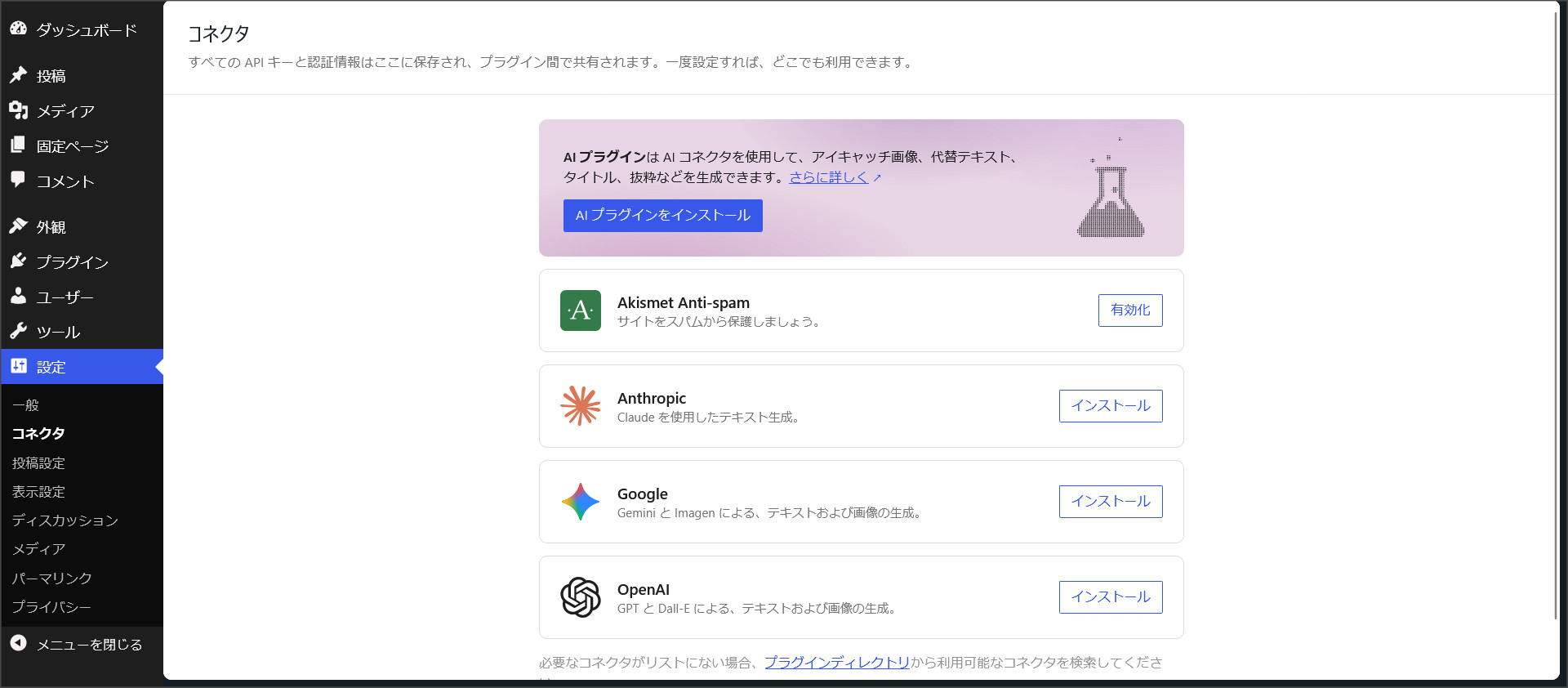This screenshot has width=1568, height=688.
Task: Follow the さらに詳しく link
Action: coord(829,177)
